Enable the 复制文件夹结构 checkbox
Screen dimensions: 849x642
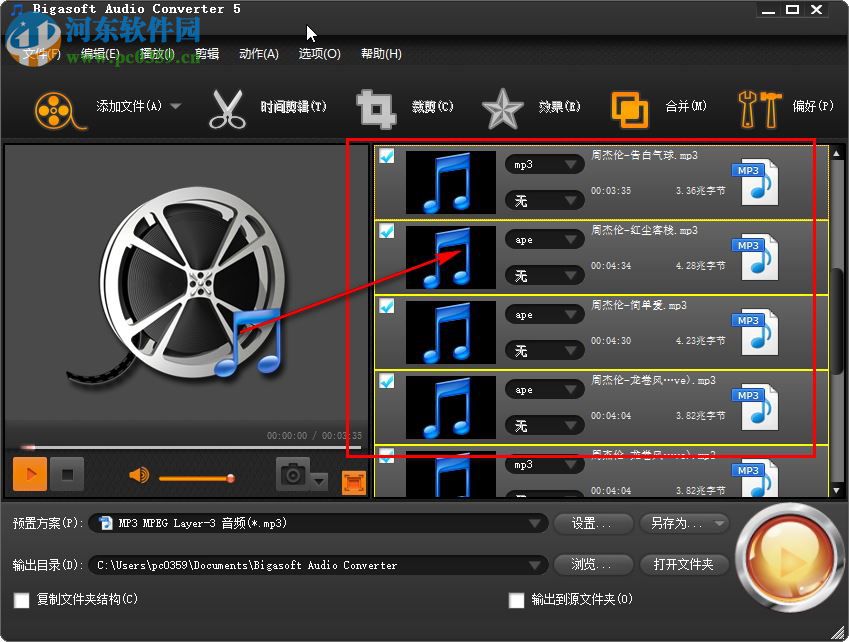point(19,600)
